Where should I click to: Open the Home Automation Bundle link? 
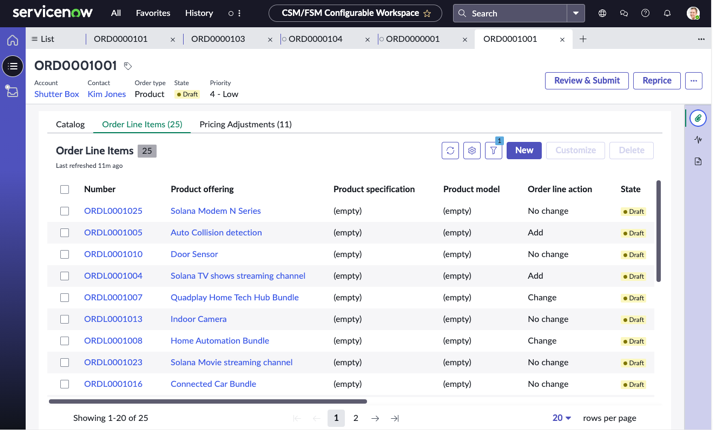coord(220,341)
